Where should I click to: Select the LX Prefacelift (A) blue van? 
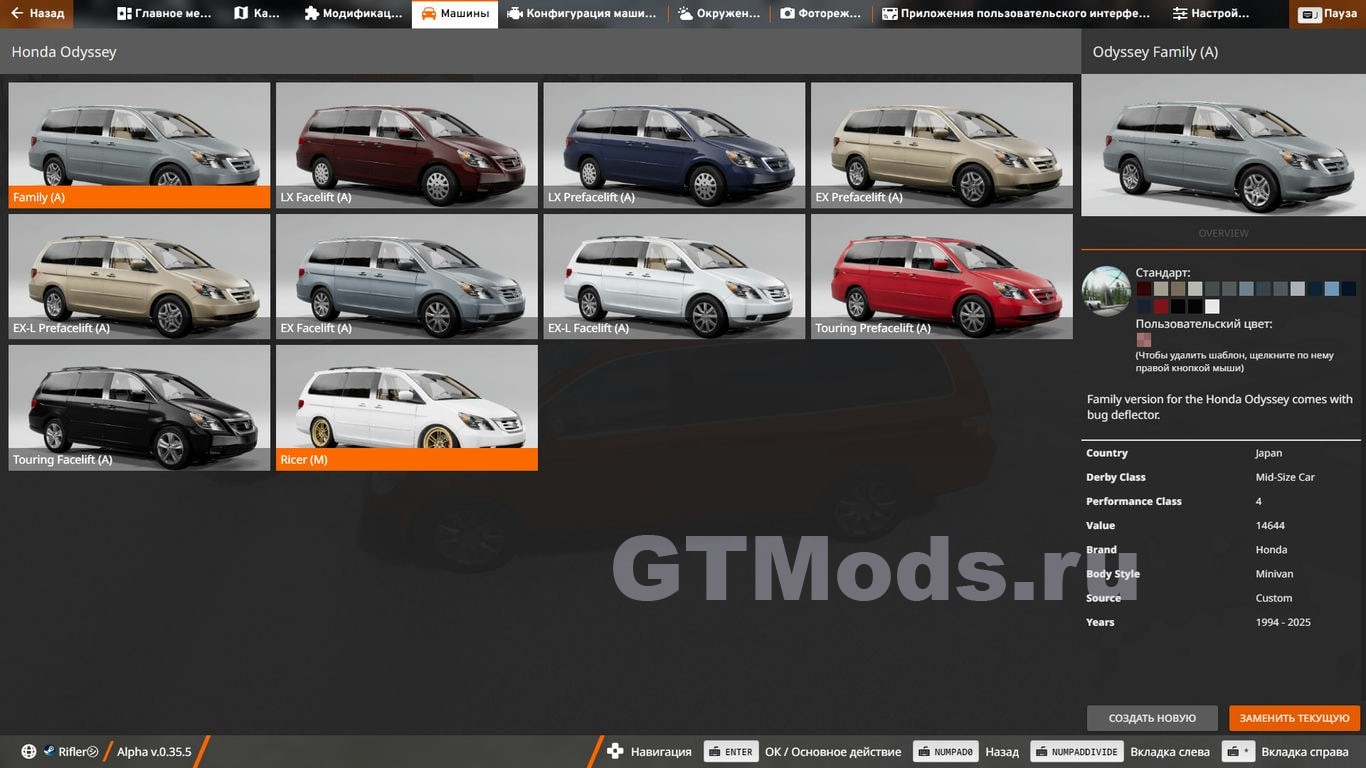click(x=674, y=145)
